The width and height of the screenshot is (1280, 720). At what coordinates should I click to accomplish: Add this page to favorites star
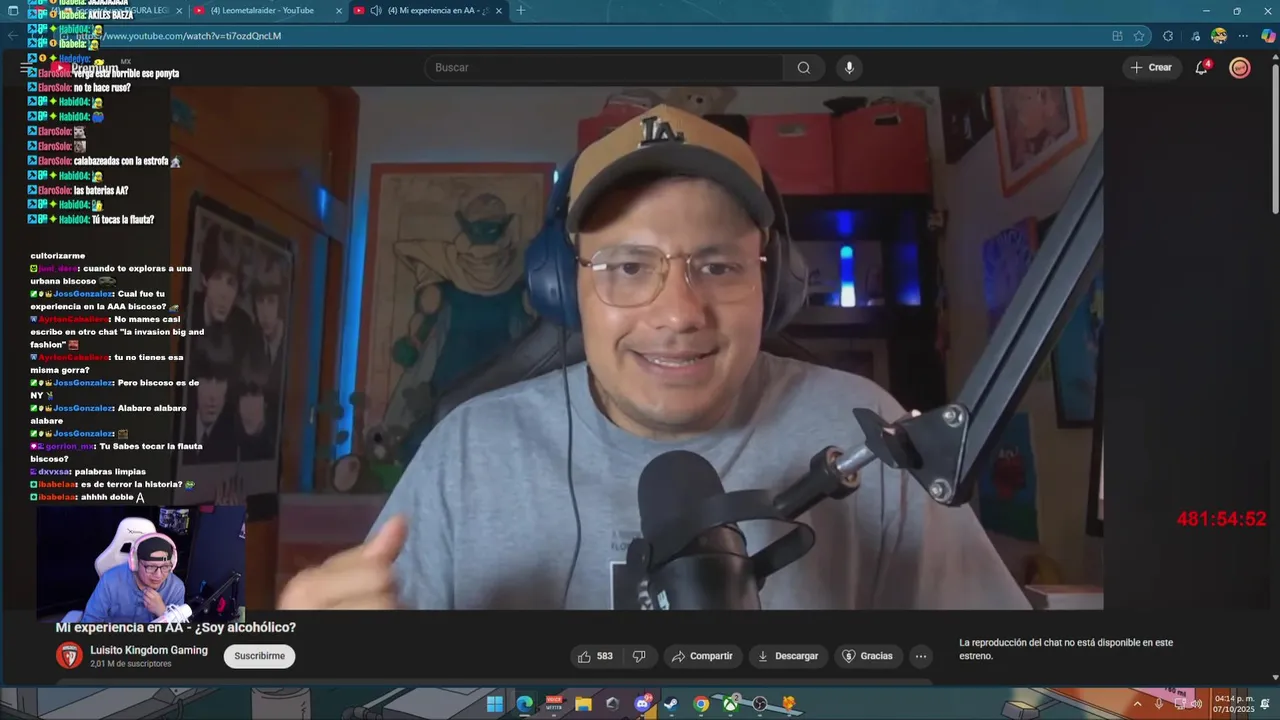pyautogui.click(x=1139, y=36)
